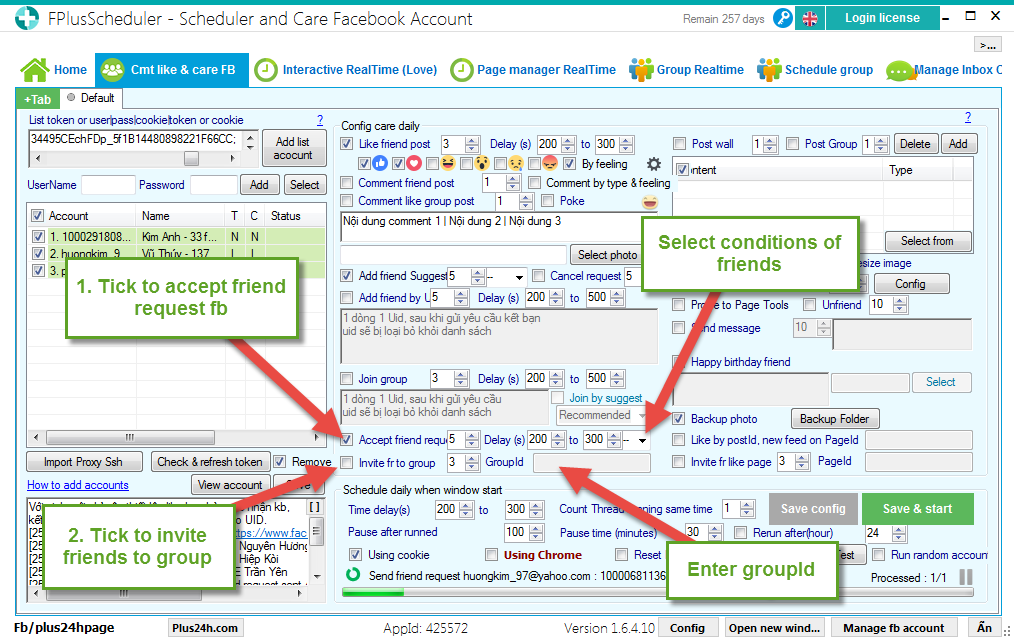Image resolution: width=1014 pixels, height=640 pixels.
Task: Click the green house Home icon
Action: pyautogui.click(x=35, y=70)
